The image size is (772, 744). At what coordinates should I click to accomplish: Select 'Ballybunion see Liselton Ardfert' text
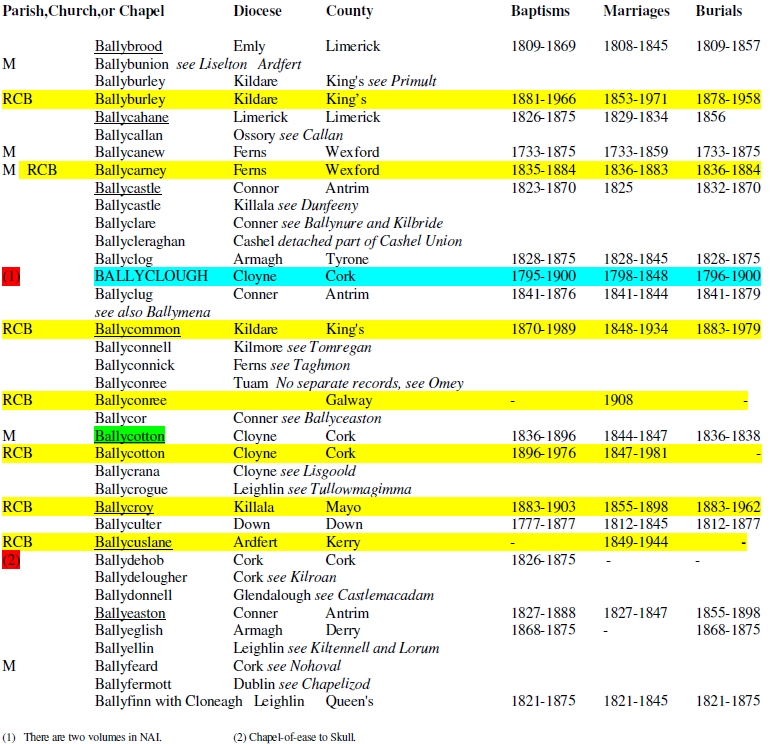point(198,64)
